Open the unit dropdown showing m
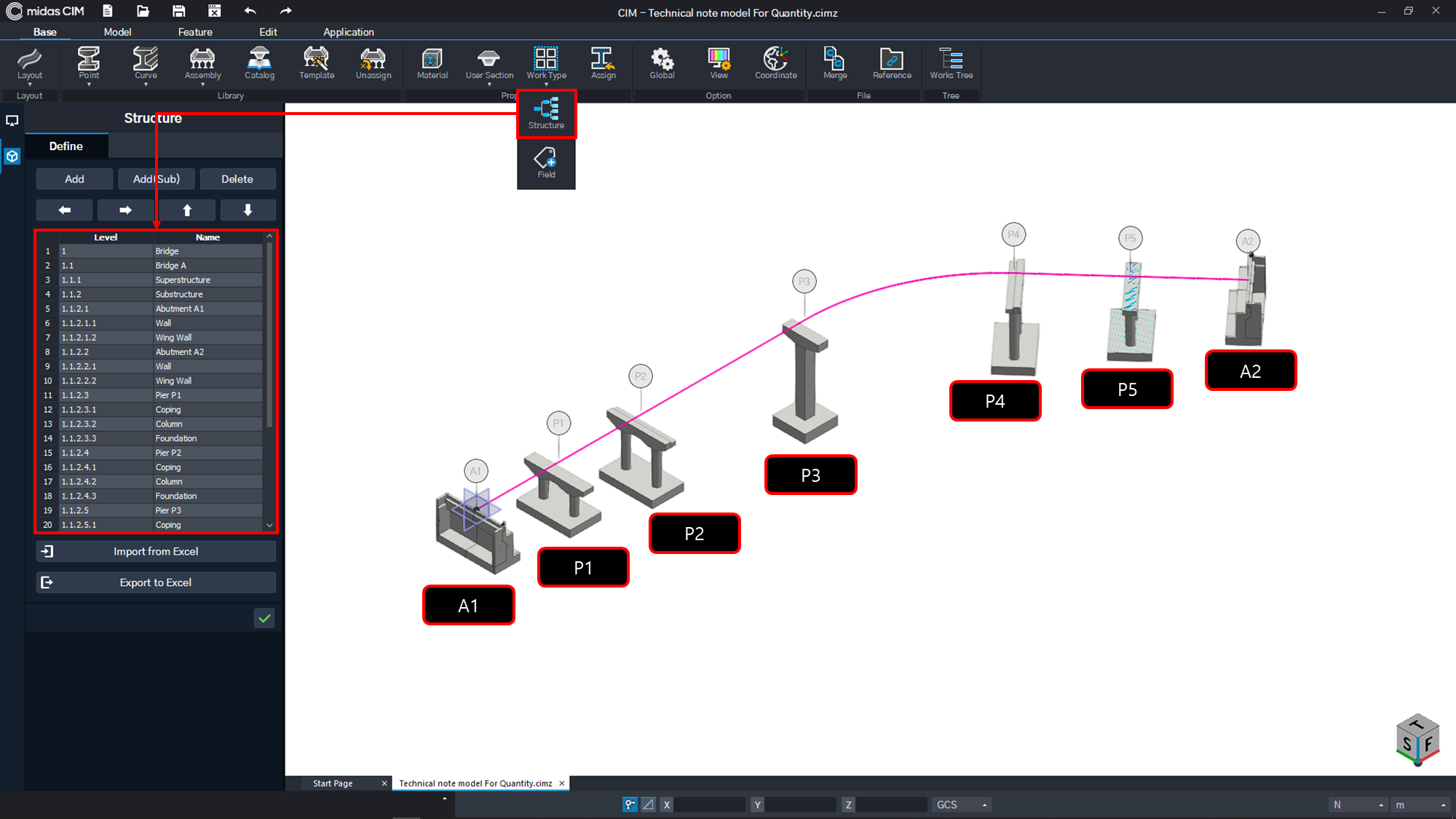 (x=1421, y=804)
